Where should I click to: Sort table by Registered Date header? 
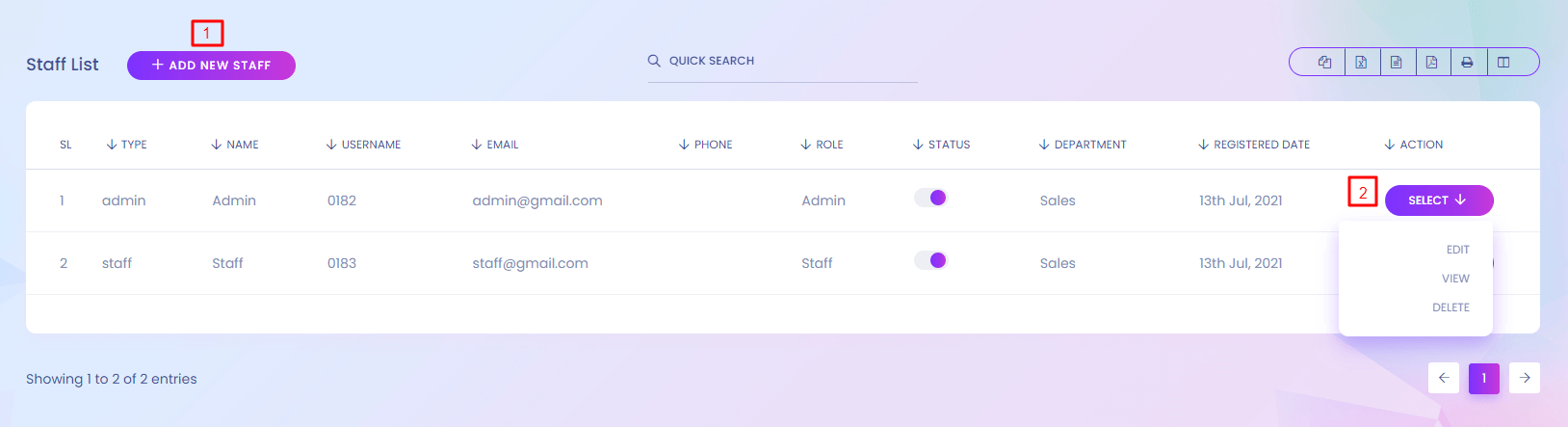point(1261,145)
